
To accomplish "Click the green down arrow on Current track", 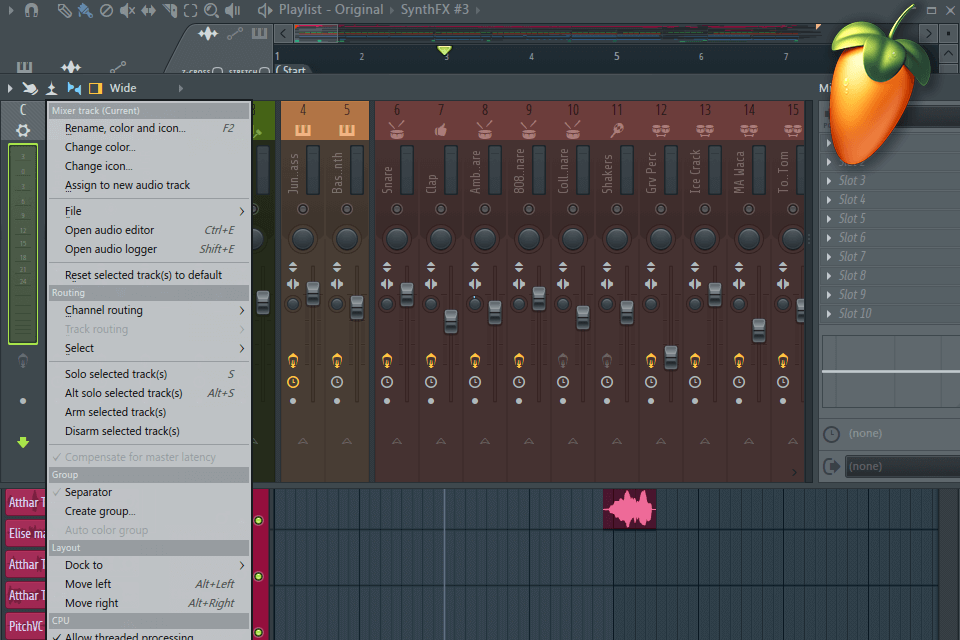I will point(23,442).
